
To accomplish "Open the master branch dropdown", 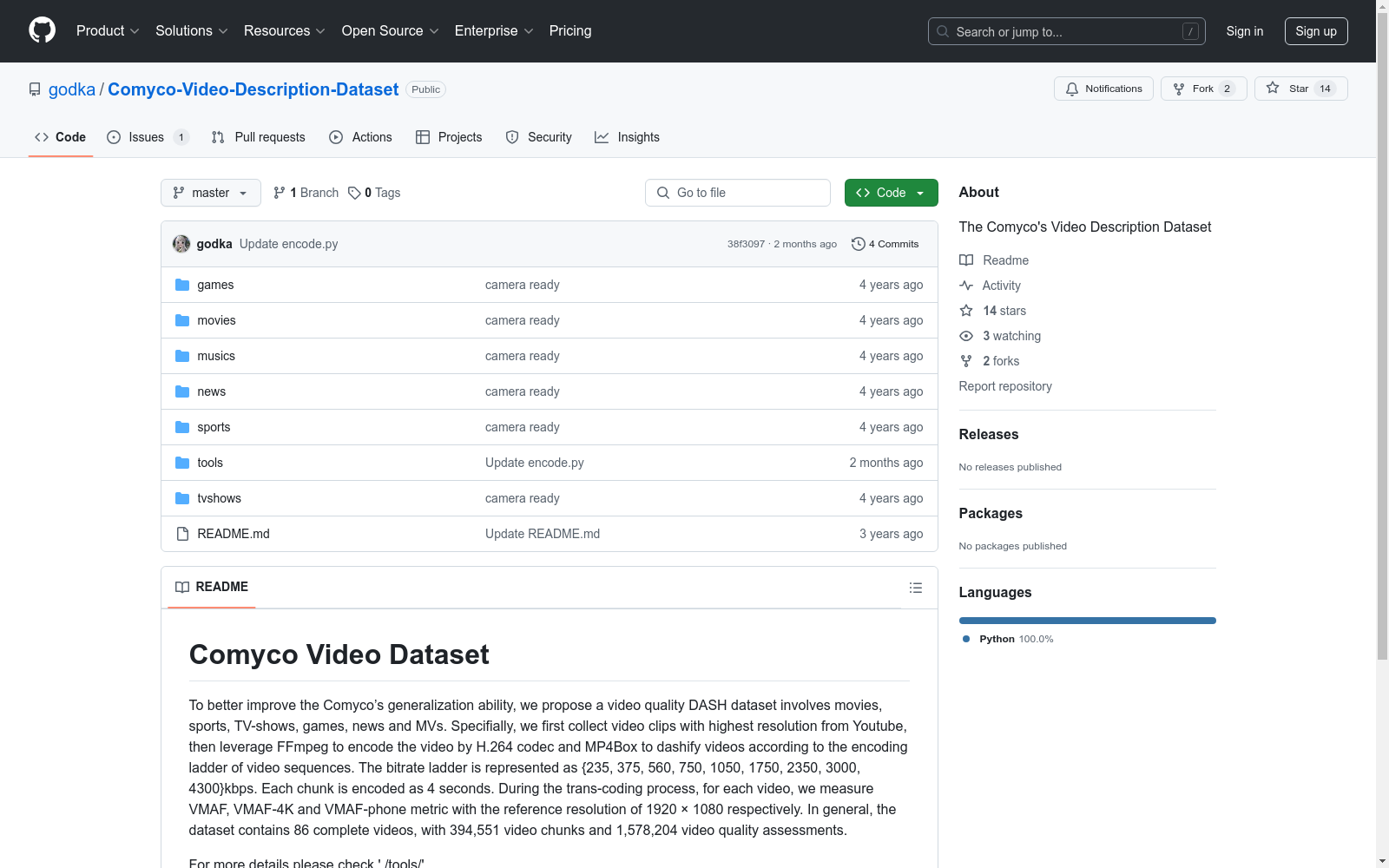I will click(211, 193).
